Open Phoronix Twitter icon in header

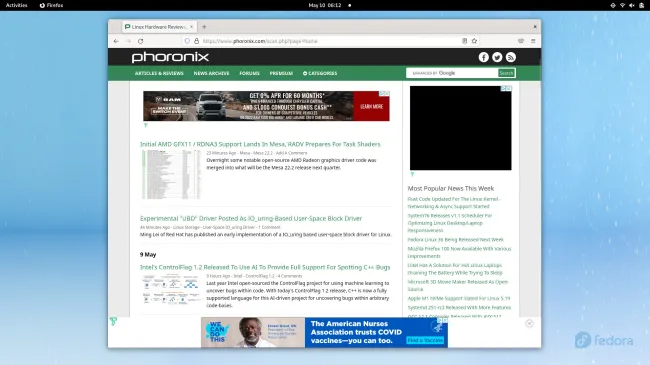coord(497,57)
